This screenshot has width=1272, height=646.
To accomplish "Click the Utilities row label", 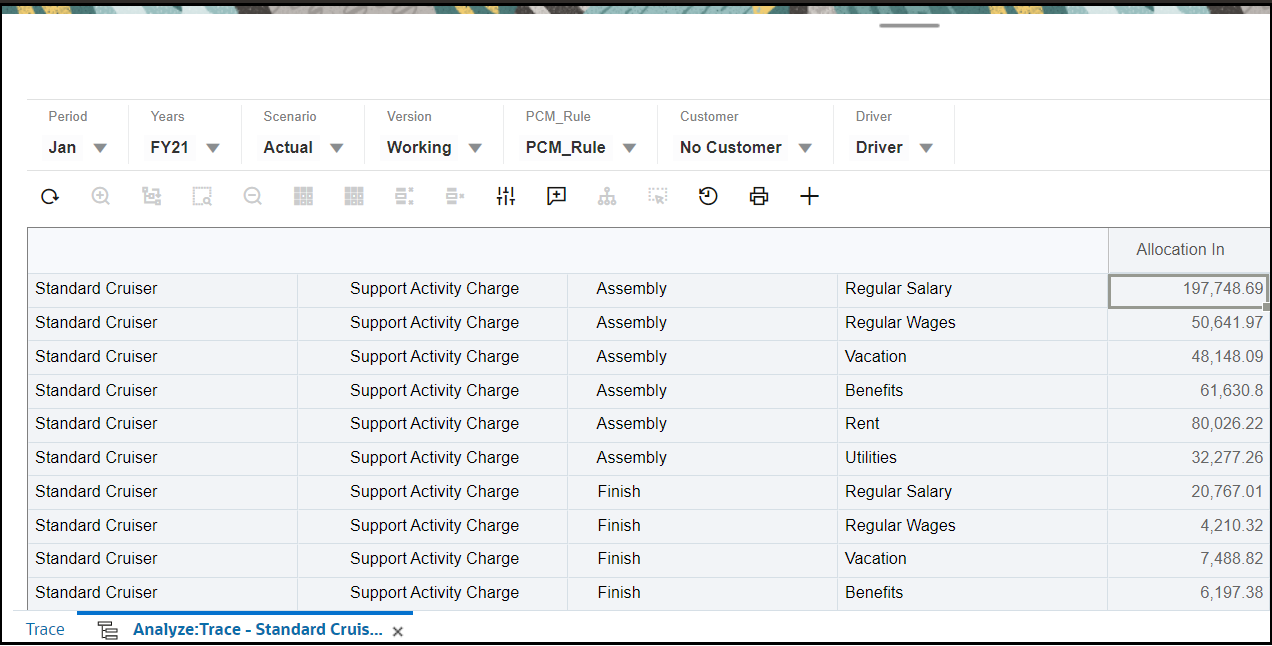I will click(871, 458).
